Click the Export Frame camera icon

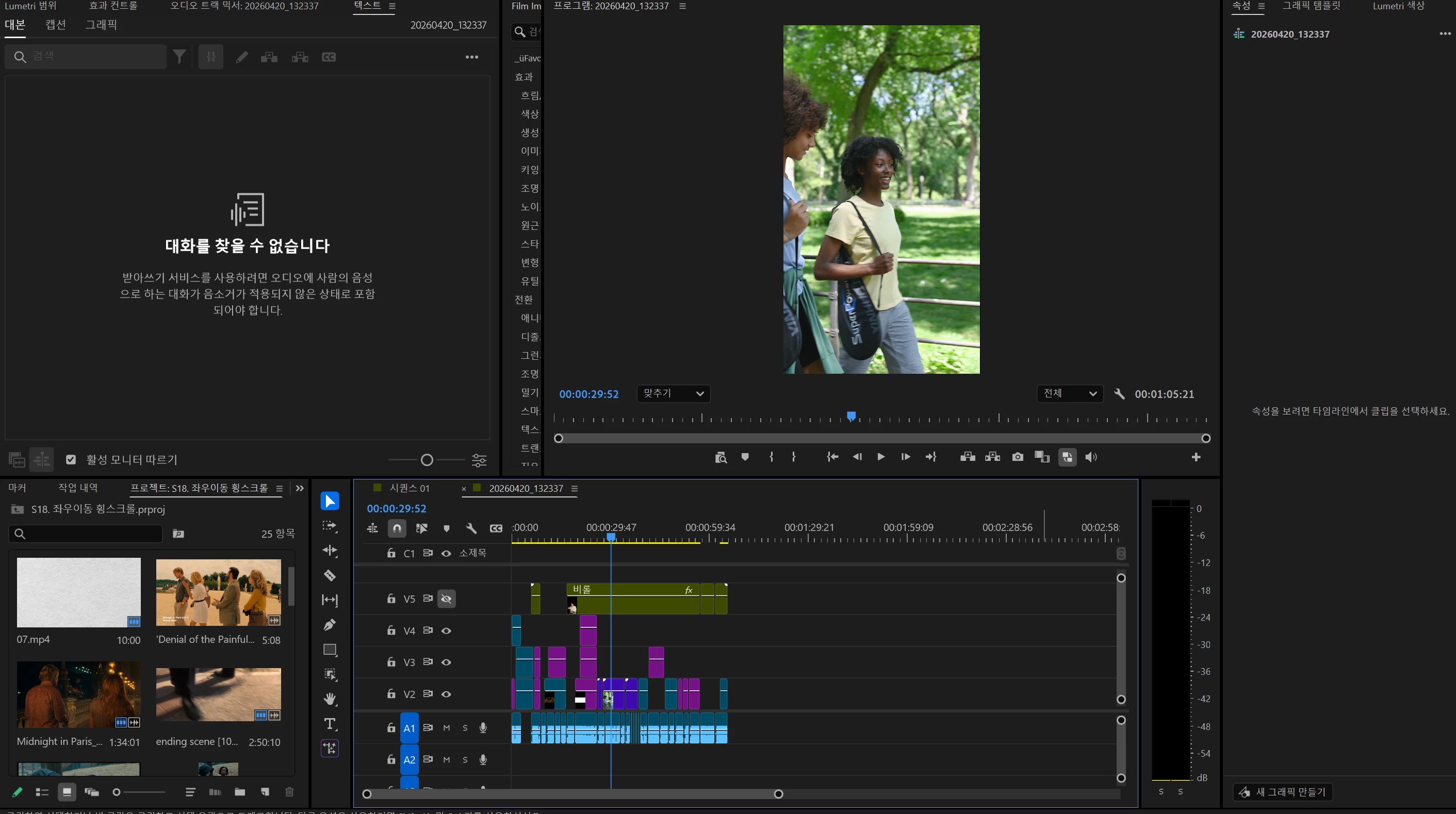[1018, 457]
